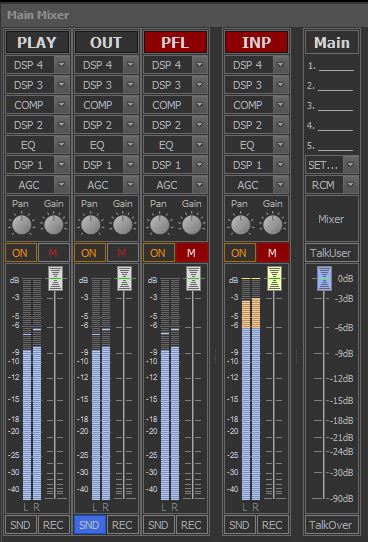Viewport: 368px width, 542px height.
Task: Click the INP channel SND button
Action: pyautogui.click(x=239, y=525)
